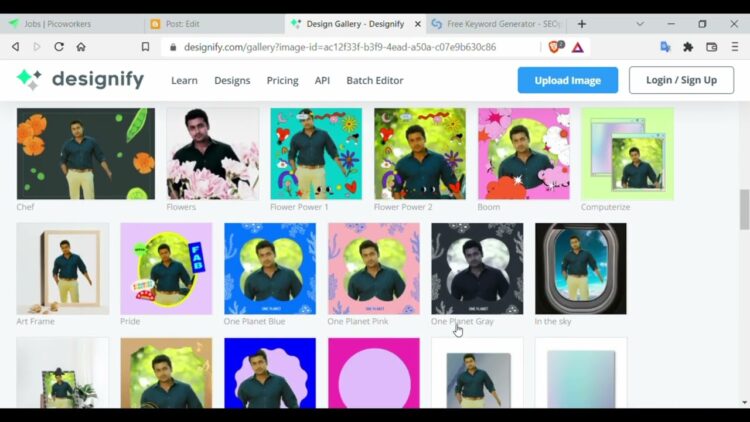Screen dimensions: 750x422
Task: Open the API menu link
Action: coord(322,80)
